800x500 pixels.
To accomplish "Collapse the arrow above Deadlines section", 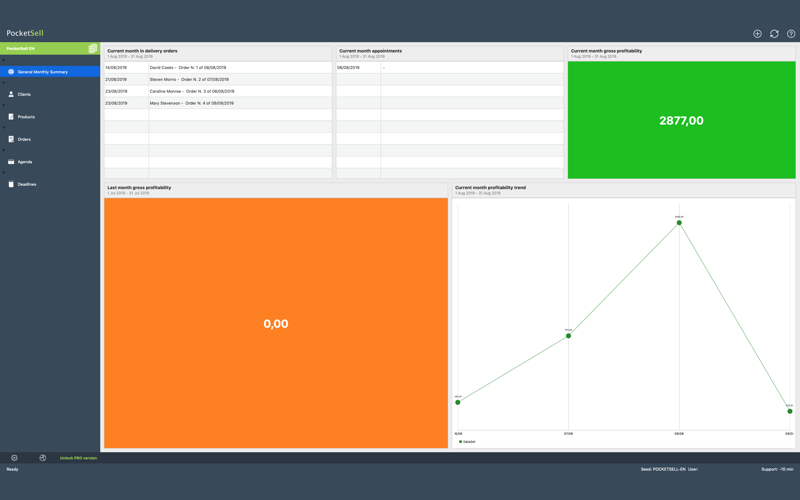I will click(4, 173).
